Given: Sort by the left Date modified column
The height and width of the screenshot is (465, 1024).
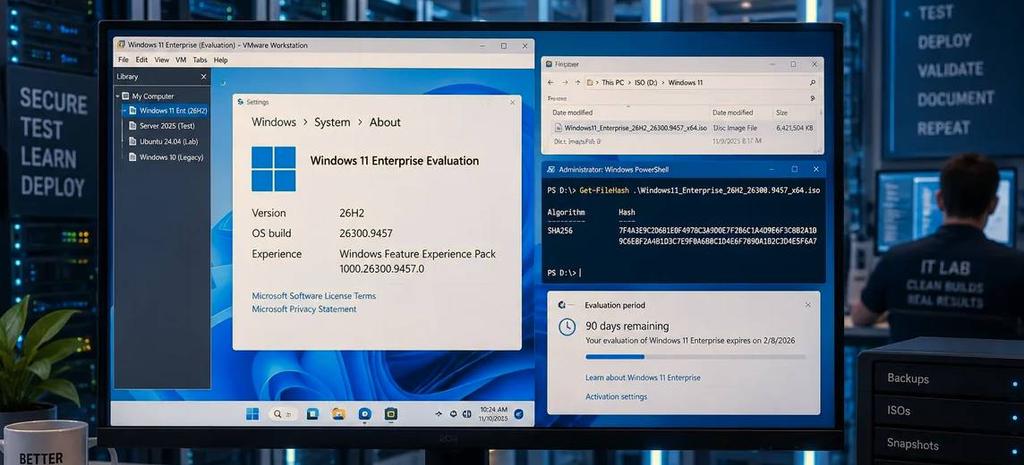Looking at the screenshot, I should click(x=572, y=112).
